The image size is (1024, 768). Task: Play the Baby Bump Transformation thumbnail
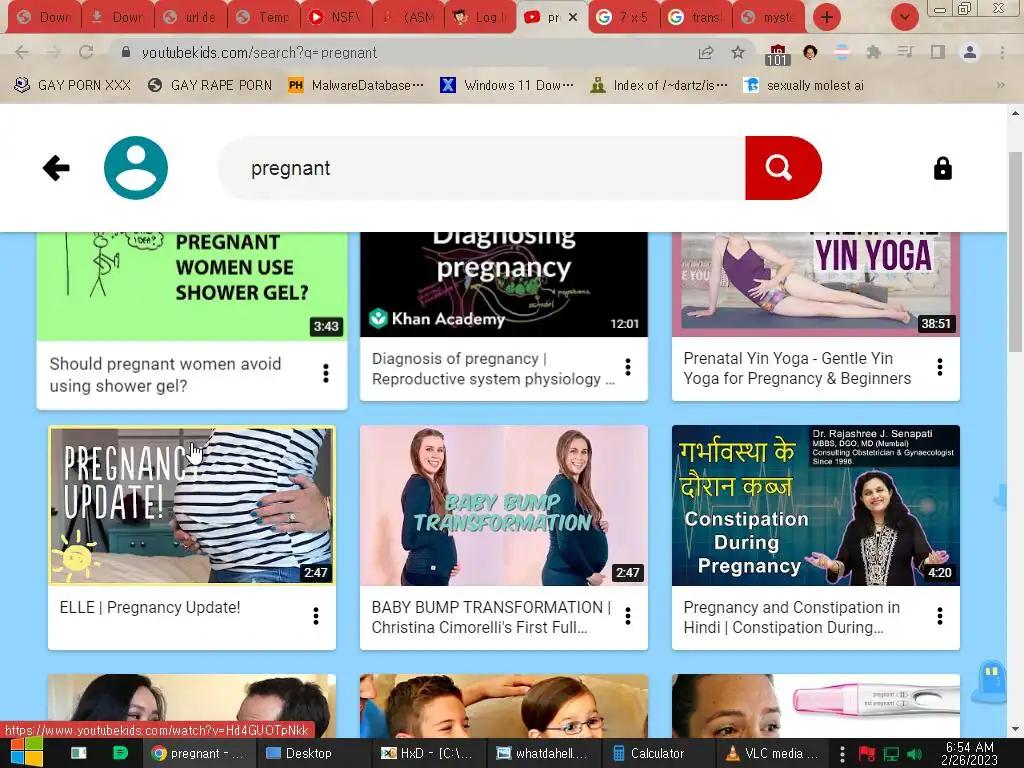pyautogui.click(x=504, y=505)
